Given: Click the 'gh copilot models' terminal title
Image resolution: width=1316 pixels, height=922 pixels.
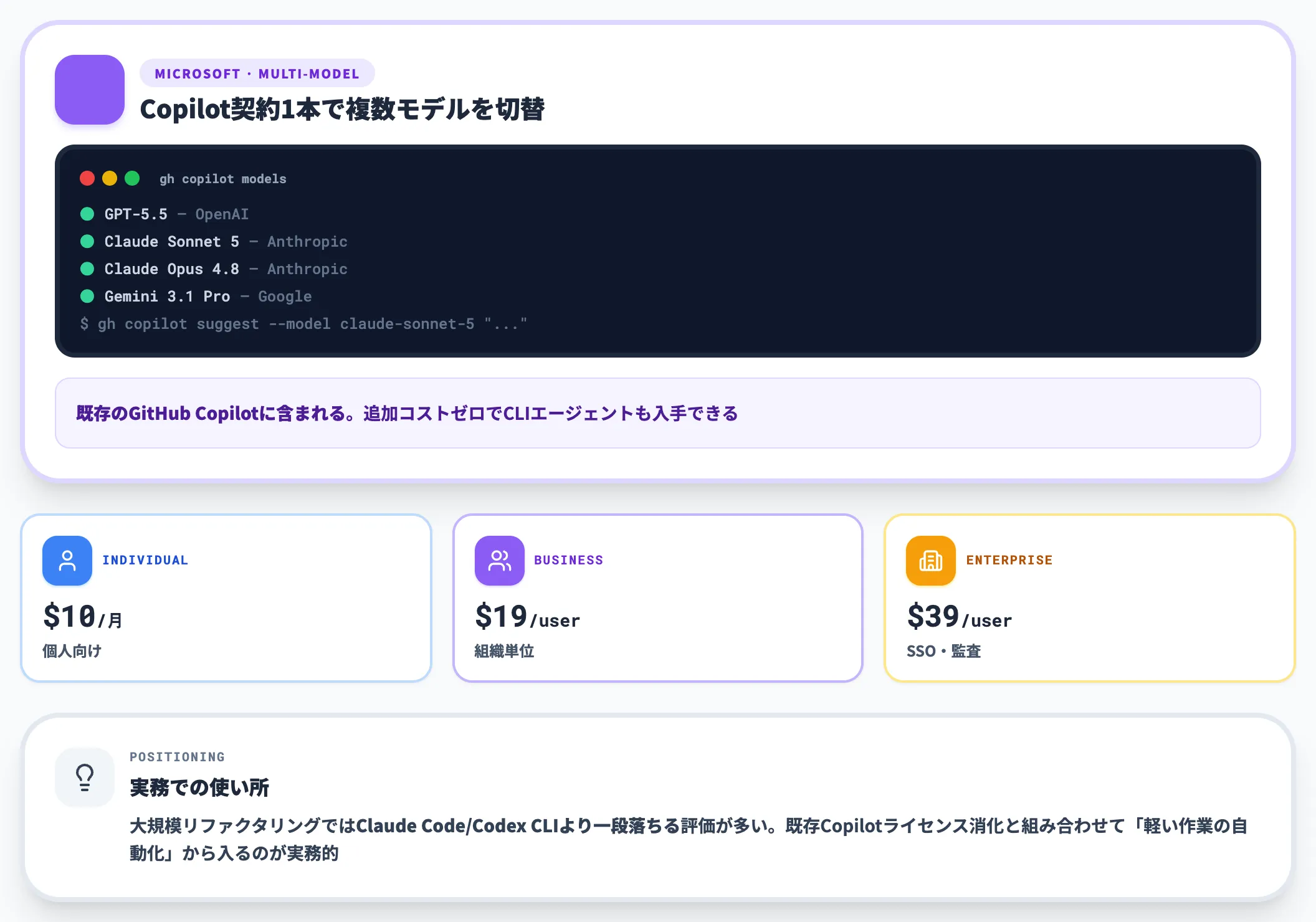Looking at the screenshot, I should [x=223, y=179].
